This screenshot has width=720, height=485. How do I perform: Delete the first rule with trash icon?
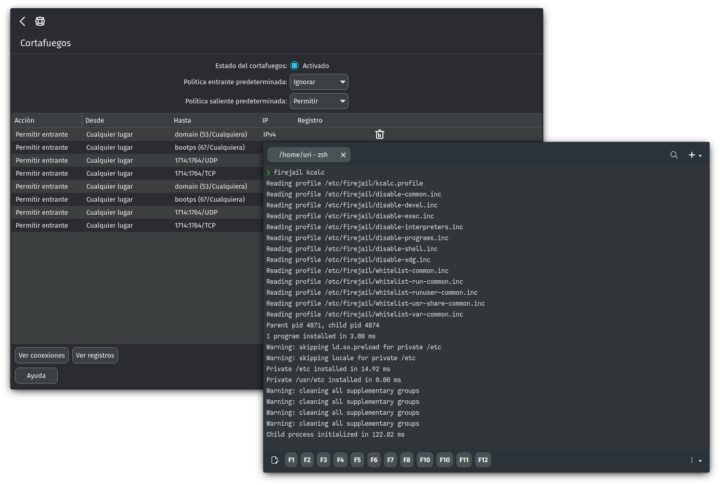click(x=379, y=134)
